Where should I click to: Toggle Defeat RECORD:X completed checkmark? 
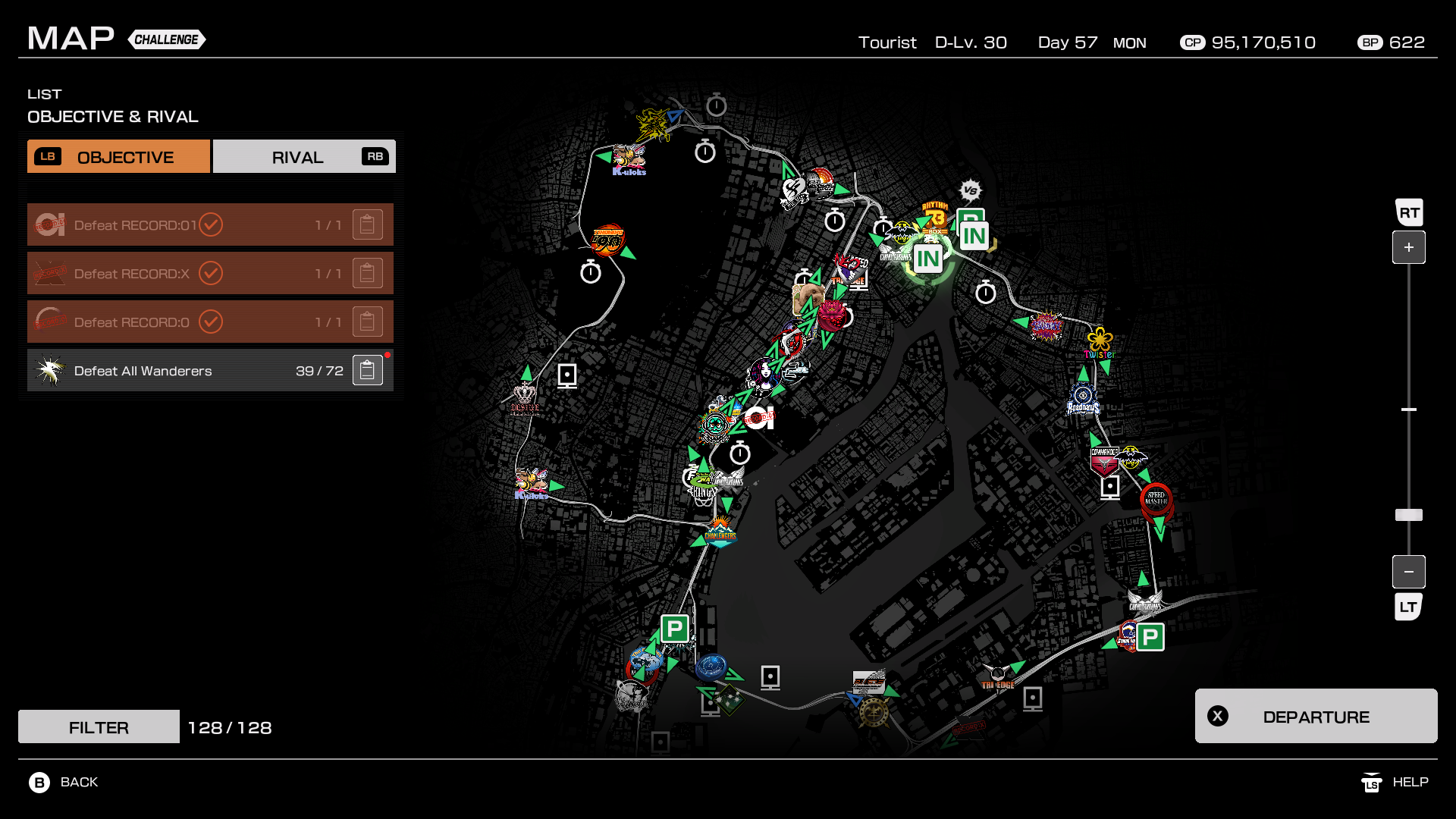click(211, 273)
